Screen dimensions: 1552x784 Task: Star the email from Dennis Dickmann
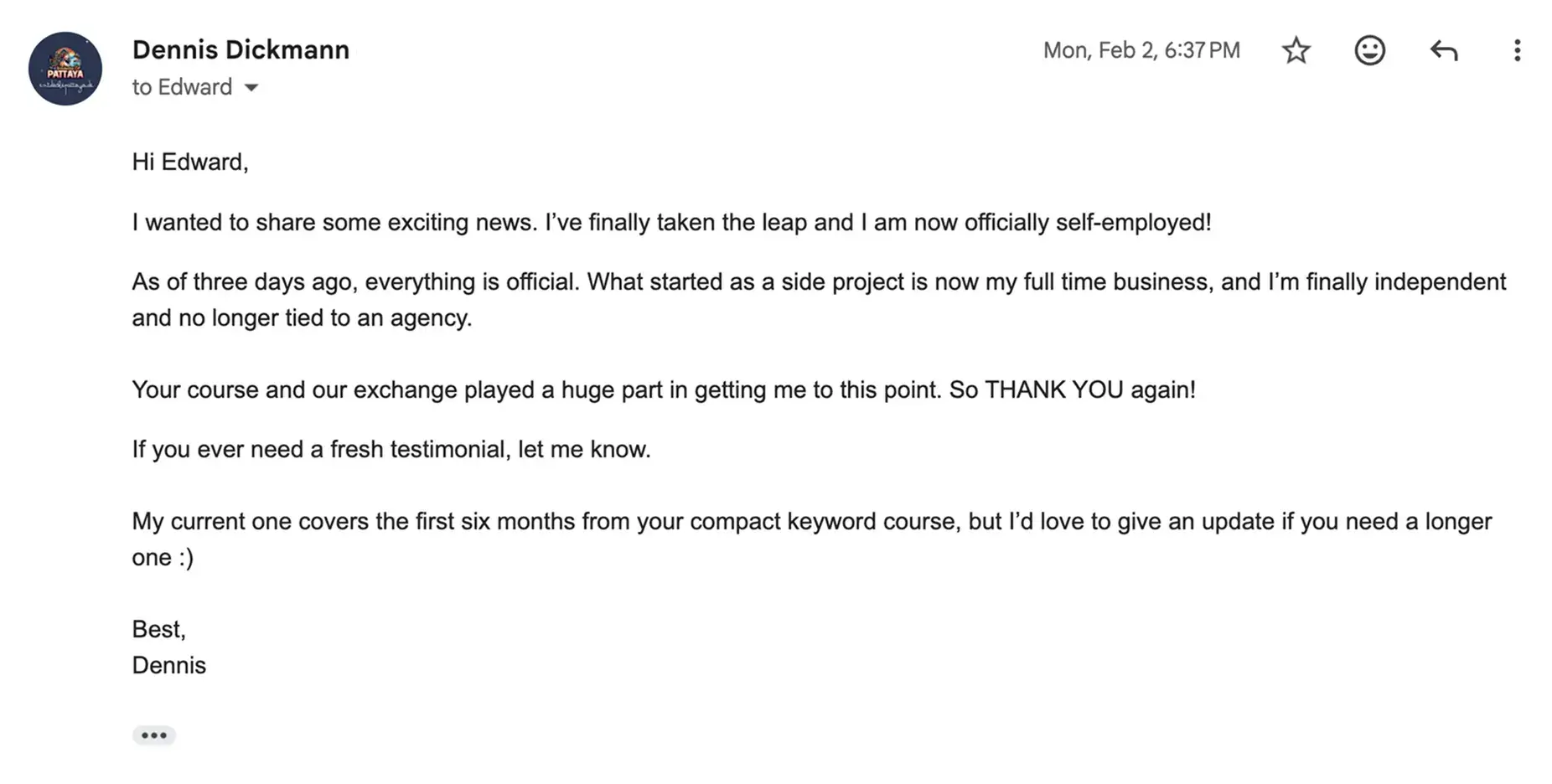click(x=1296, y=50)
